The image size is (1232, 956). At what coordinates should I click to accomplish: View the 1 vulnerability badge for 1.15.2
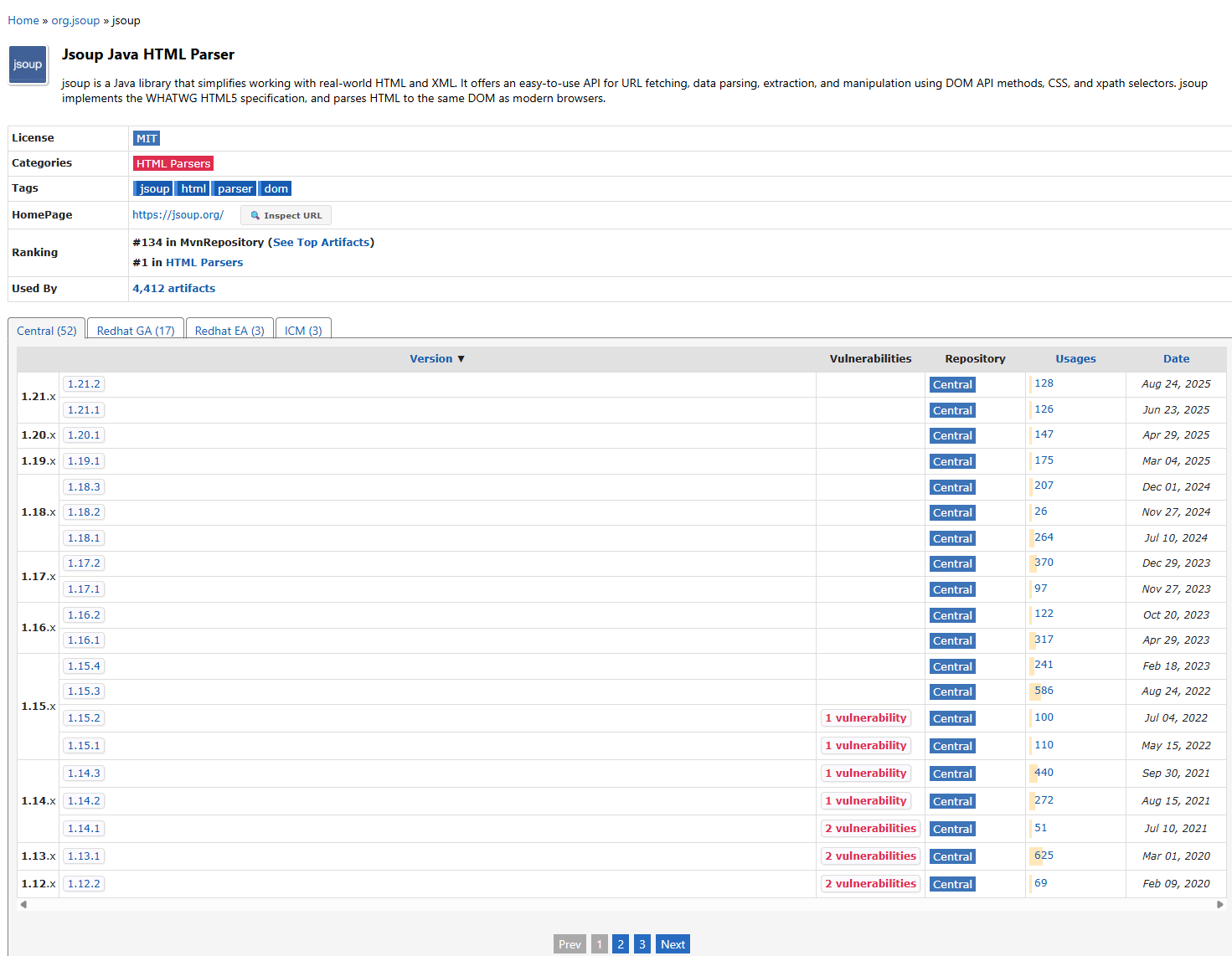coord(866,718)
